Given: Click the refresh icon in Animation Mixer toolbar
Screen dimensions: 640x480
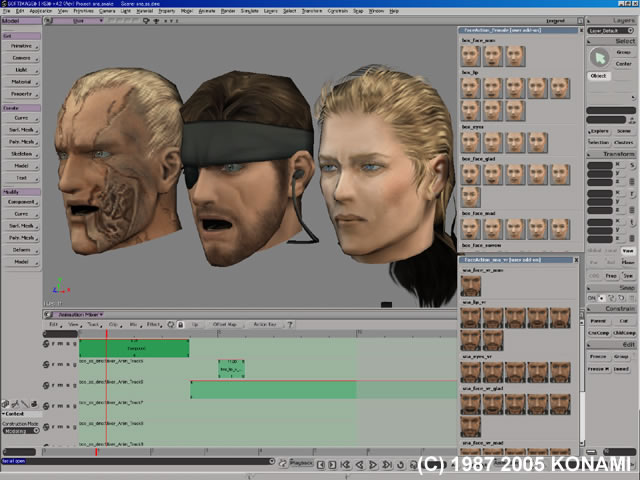Looking at the screenshot, I should coord(171,324).
